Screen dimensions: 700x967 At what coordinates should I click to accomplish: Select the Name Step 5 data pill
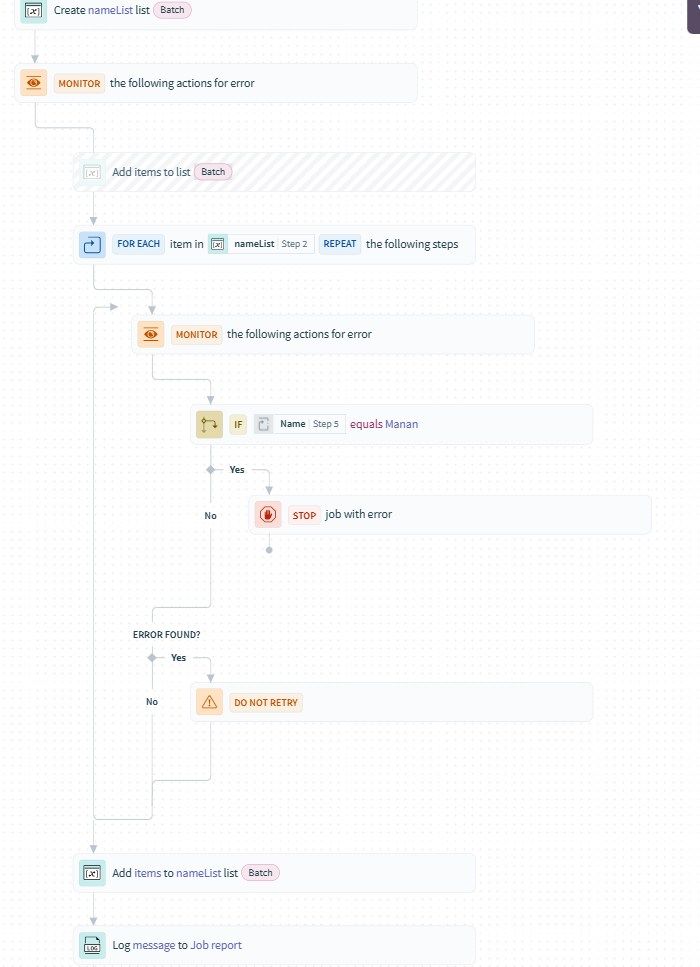pos(299,424)
